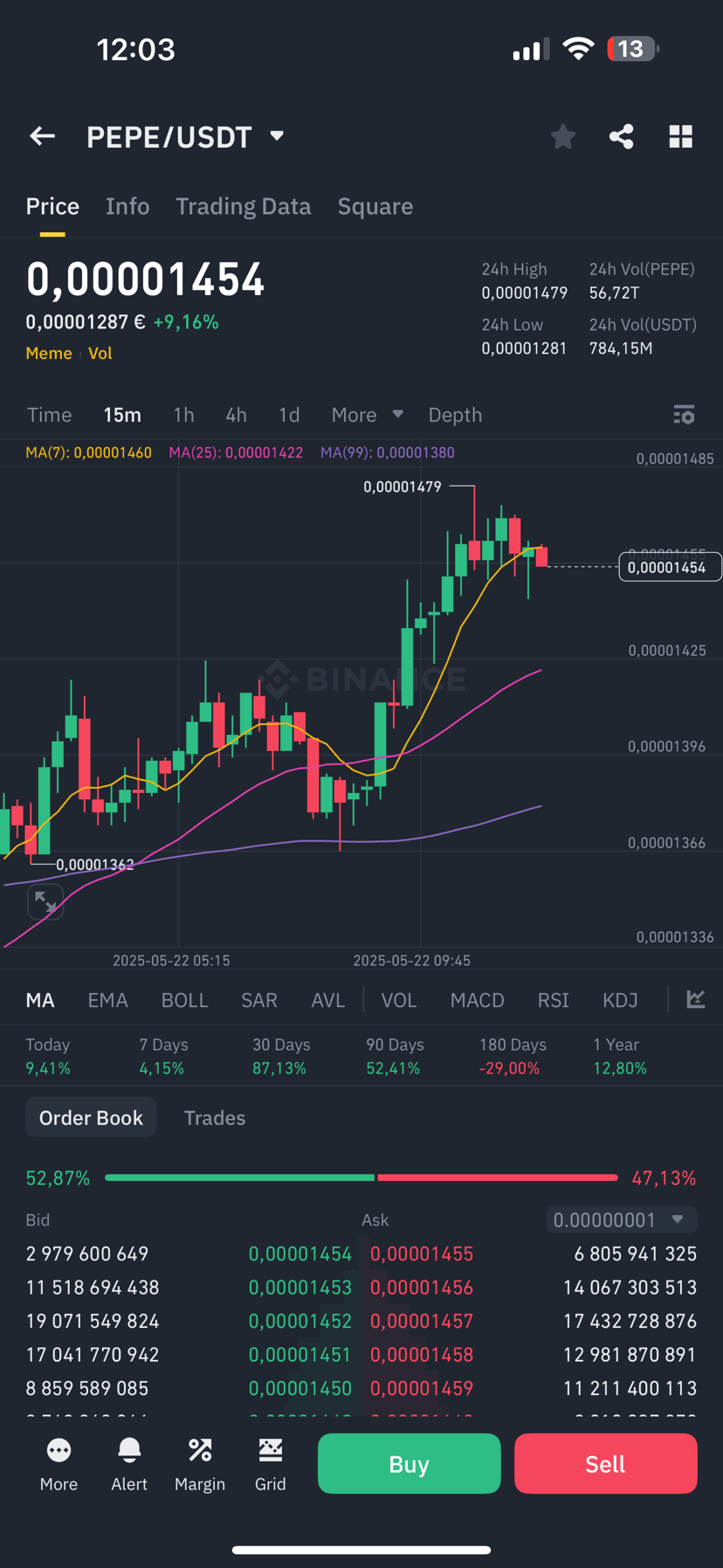Tap the cellular signal bars
This screenshot has width=723, height=1568.
coord(531,49)
